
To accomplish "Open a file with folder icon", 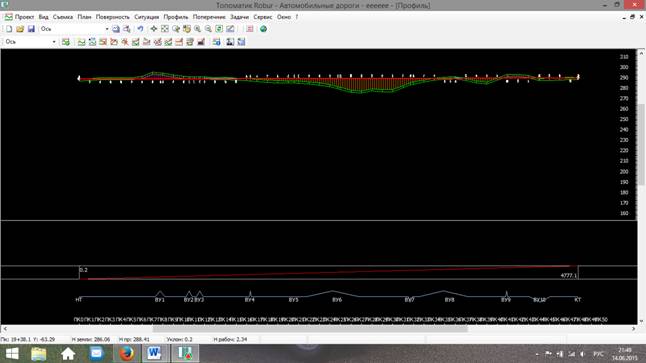I will tap(20, 29).
